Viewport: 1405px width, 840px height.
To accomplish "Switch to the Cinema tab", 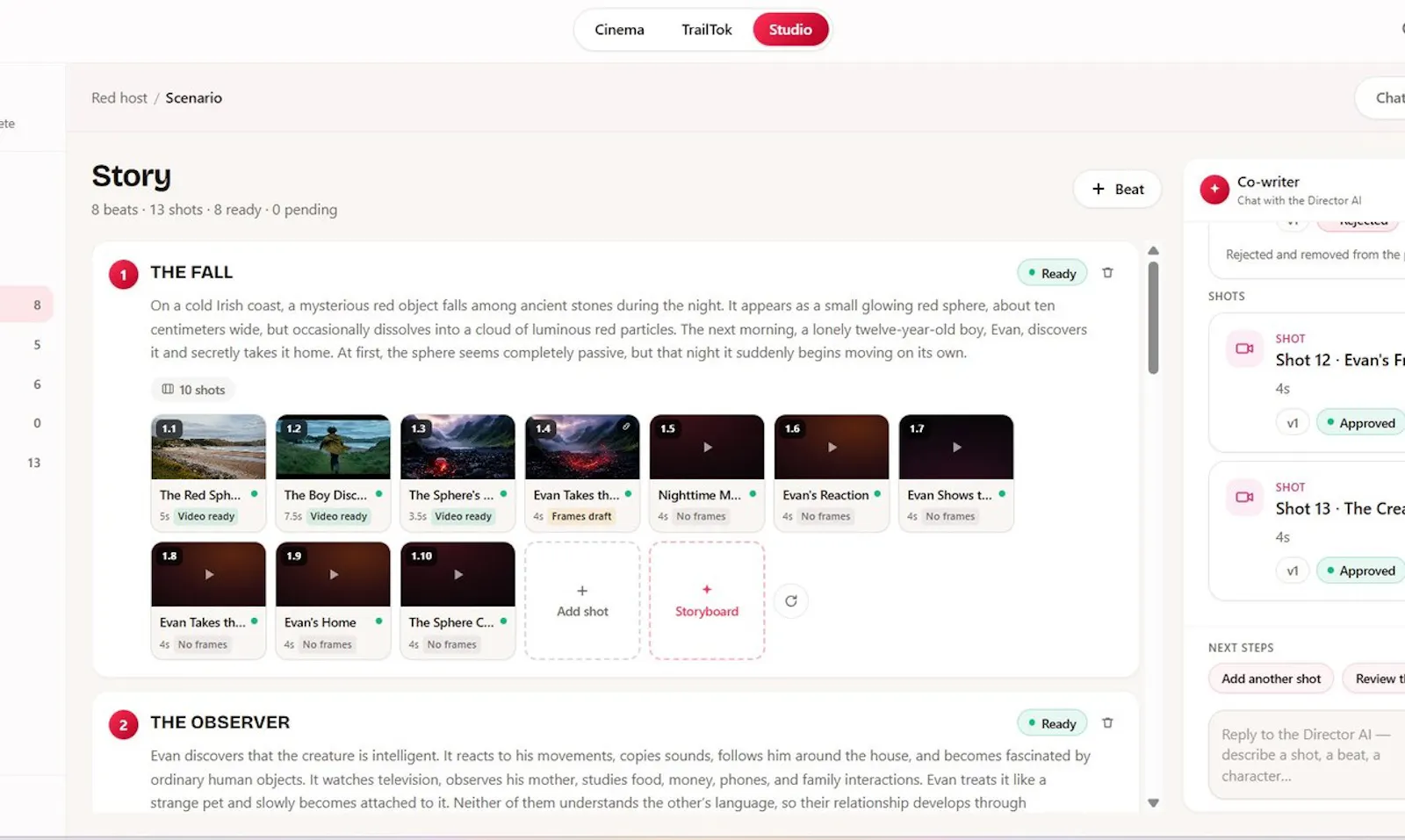I will (619, 30).
